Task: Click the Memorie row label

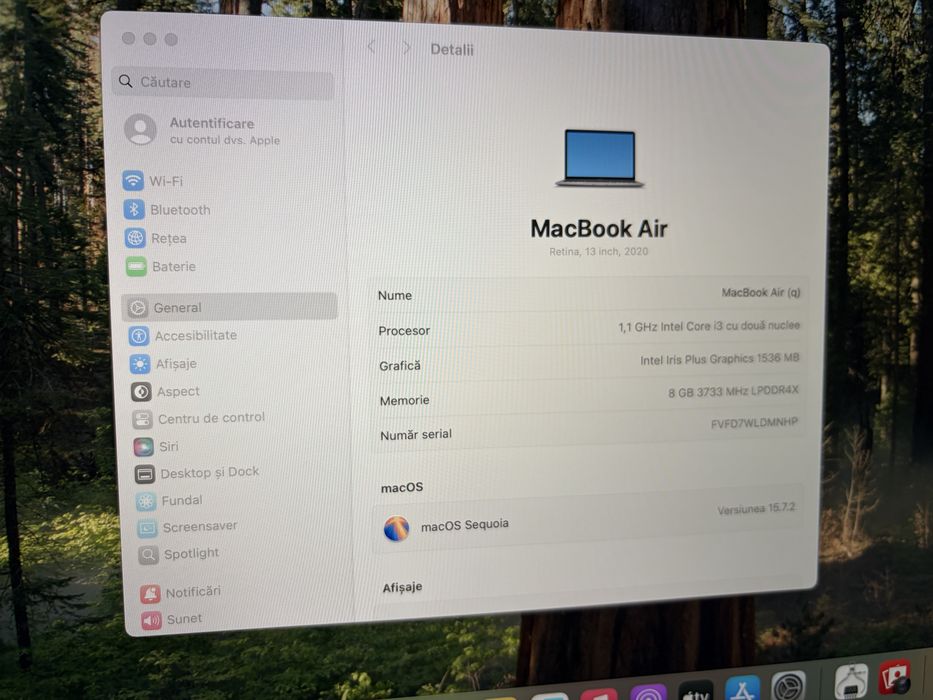Action: coord(405,401)
